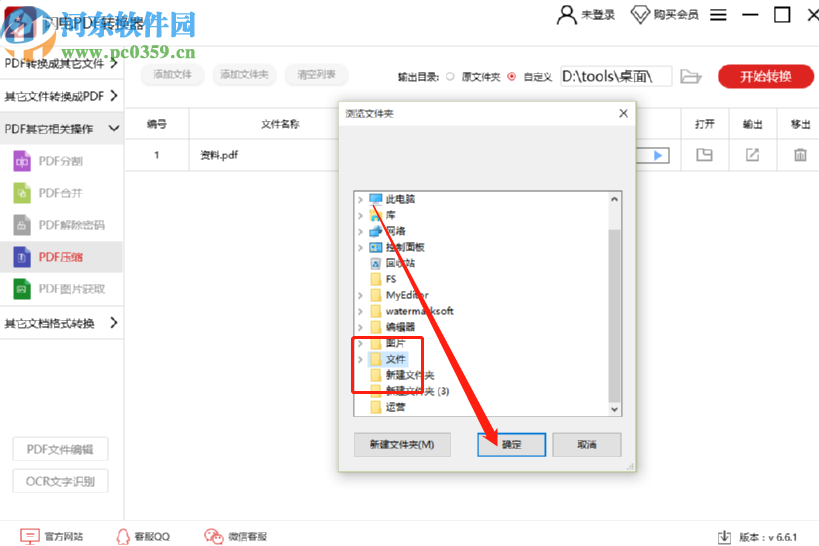The height and width of the screenshot is (546, 819).
Task: Click the trash icon to remove 资料.pdf
Action: [800, 155]
